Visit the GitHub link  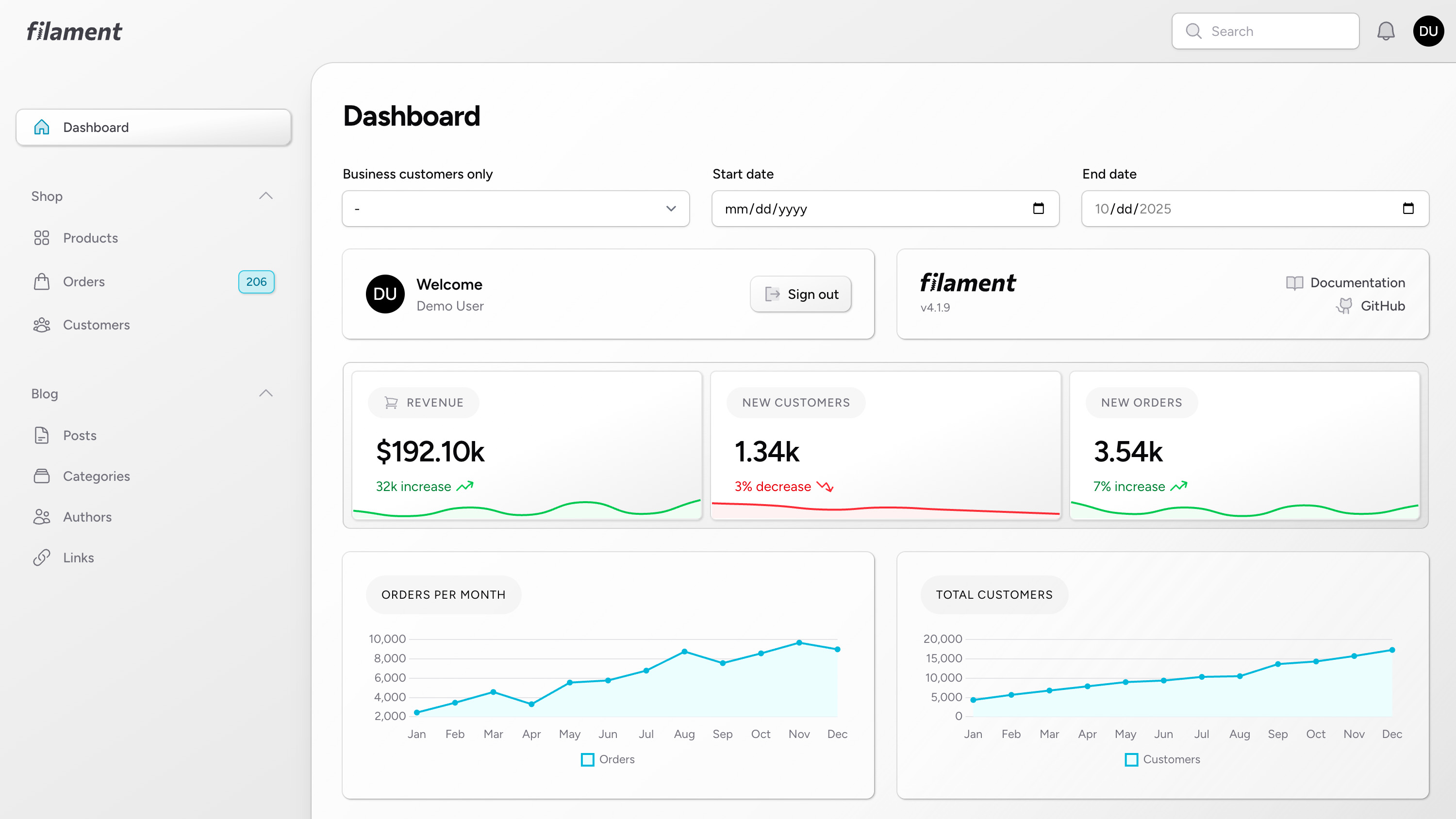click(x=1382, y=306)
